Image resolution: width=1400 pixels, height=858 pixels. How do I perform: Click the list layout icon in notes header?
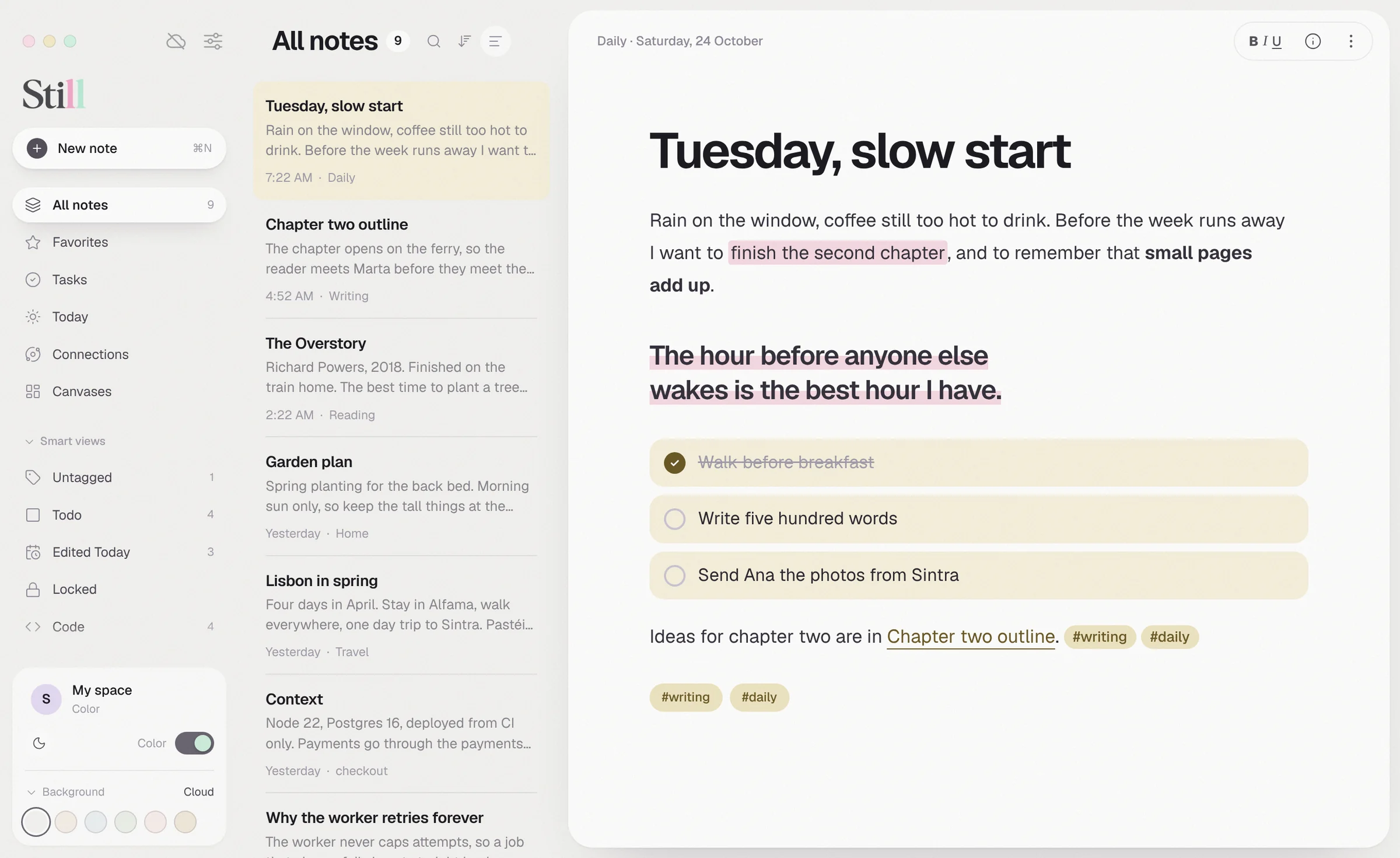[x=495, y=41]
